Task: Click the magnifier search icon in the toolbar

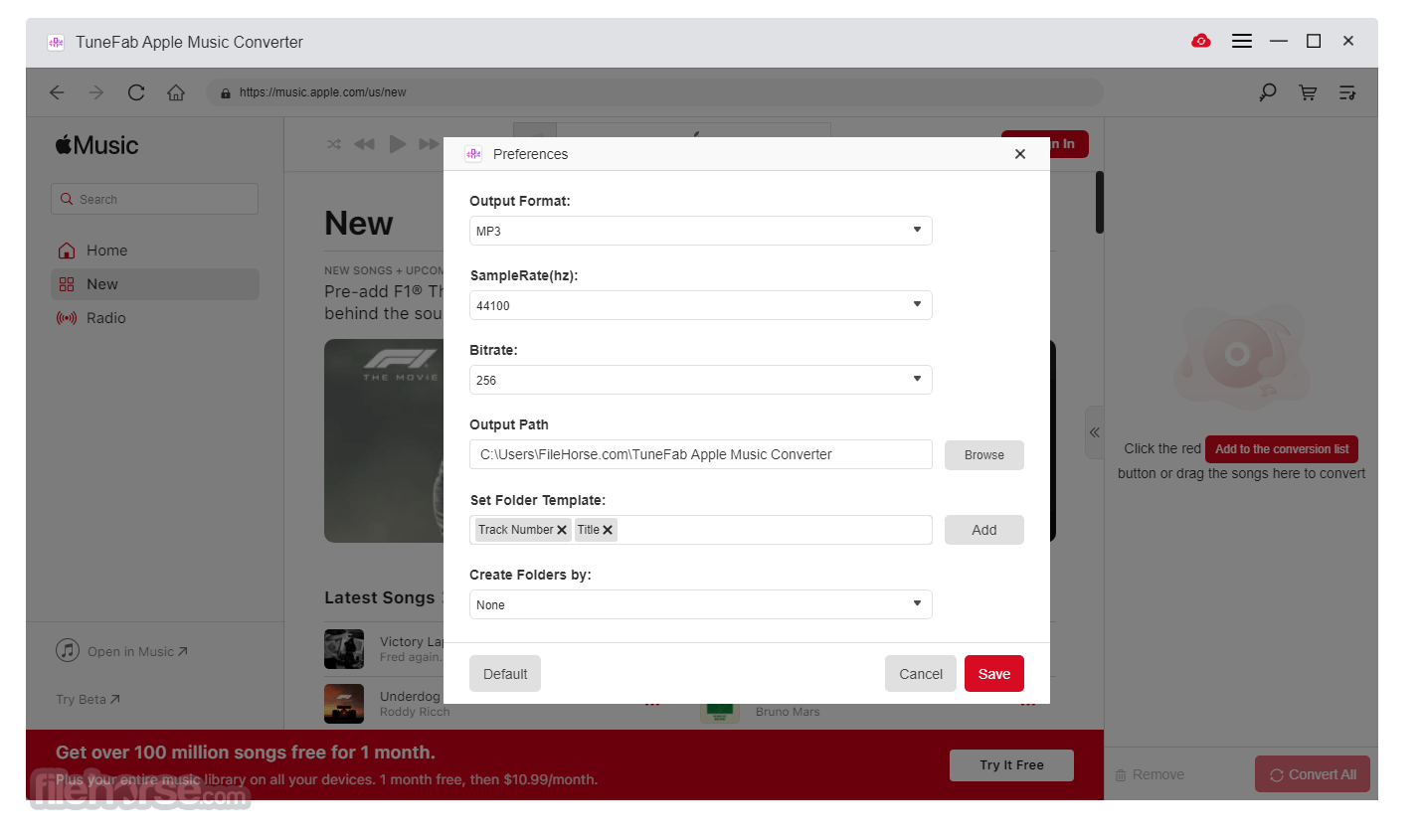Action: (1268, 92)
